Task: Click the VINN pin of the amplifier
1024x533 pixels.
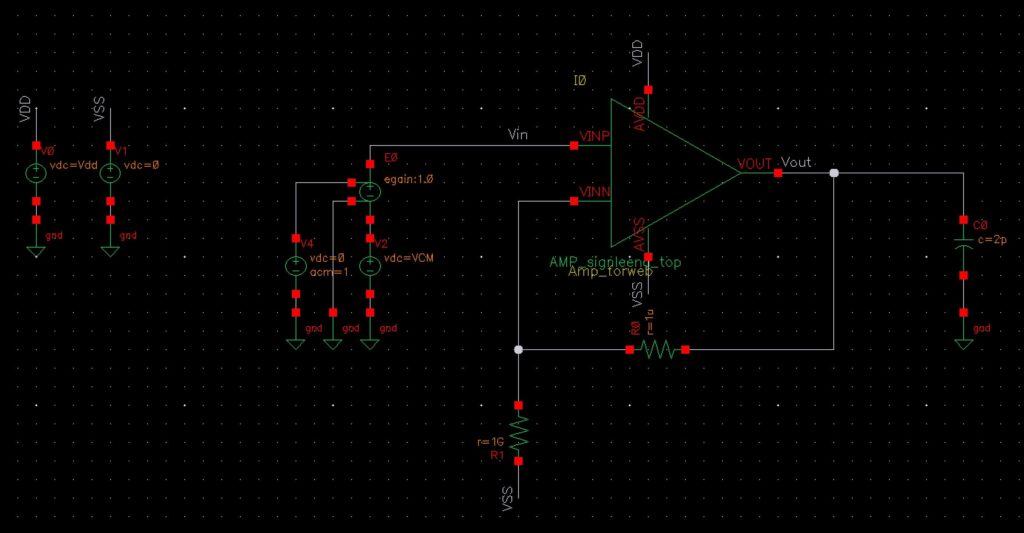Action: [x=574, y=201]
